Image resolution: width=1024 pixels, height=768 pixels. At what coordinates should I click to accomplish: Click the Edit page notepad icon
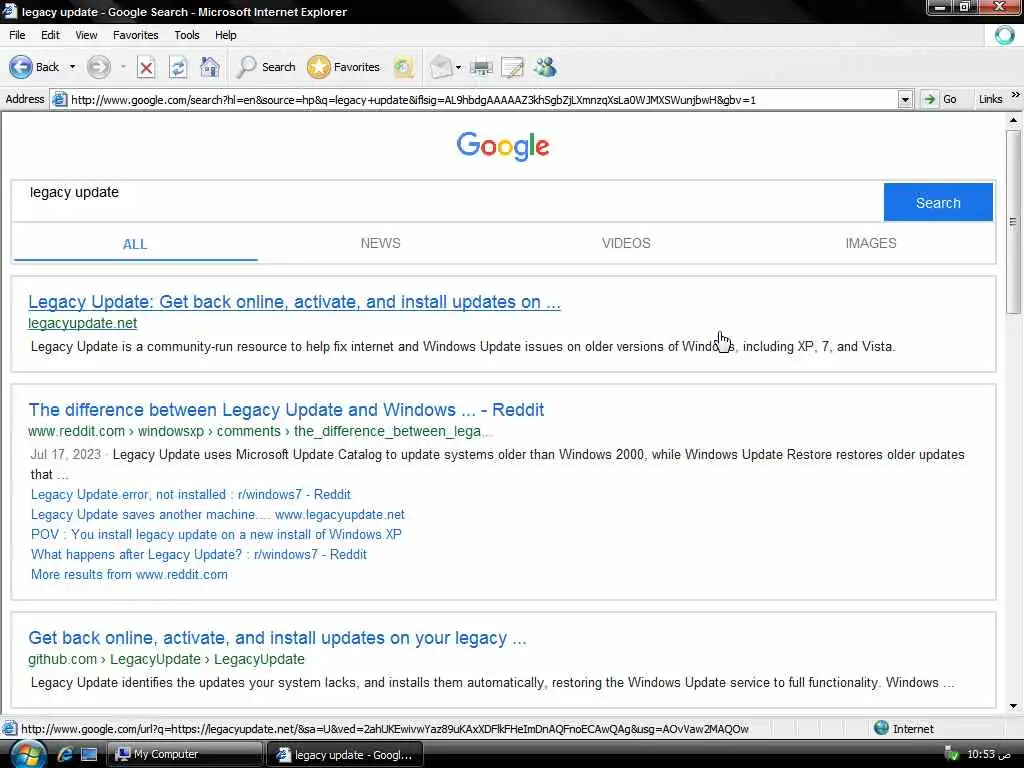[x=513, y=67]
